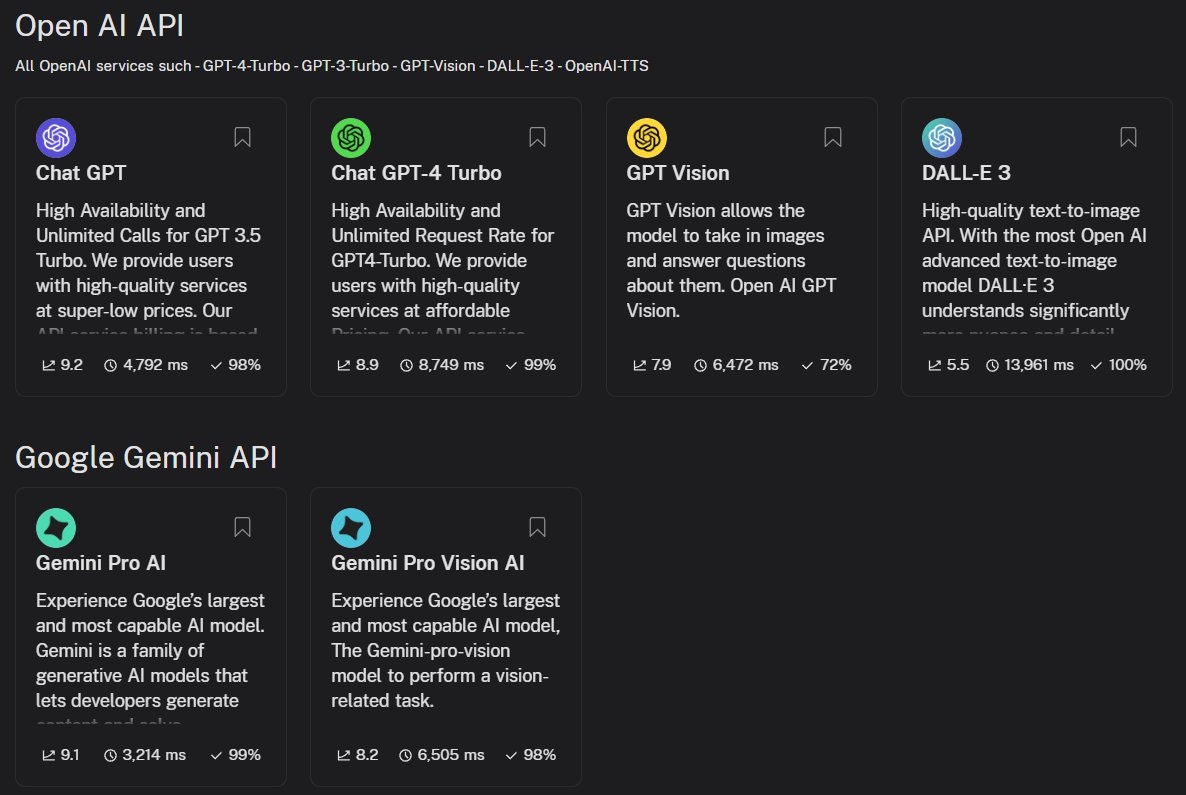Image resolution: width=1186 pixels, height=795 pixels.
Task: Bookmark the Chat GPT-4 Turbo card
Action: click(x=537, y=137)
